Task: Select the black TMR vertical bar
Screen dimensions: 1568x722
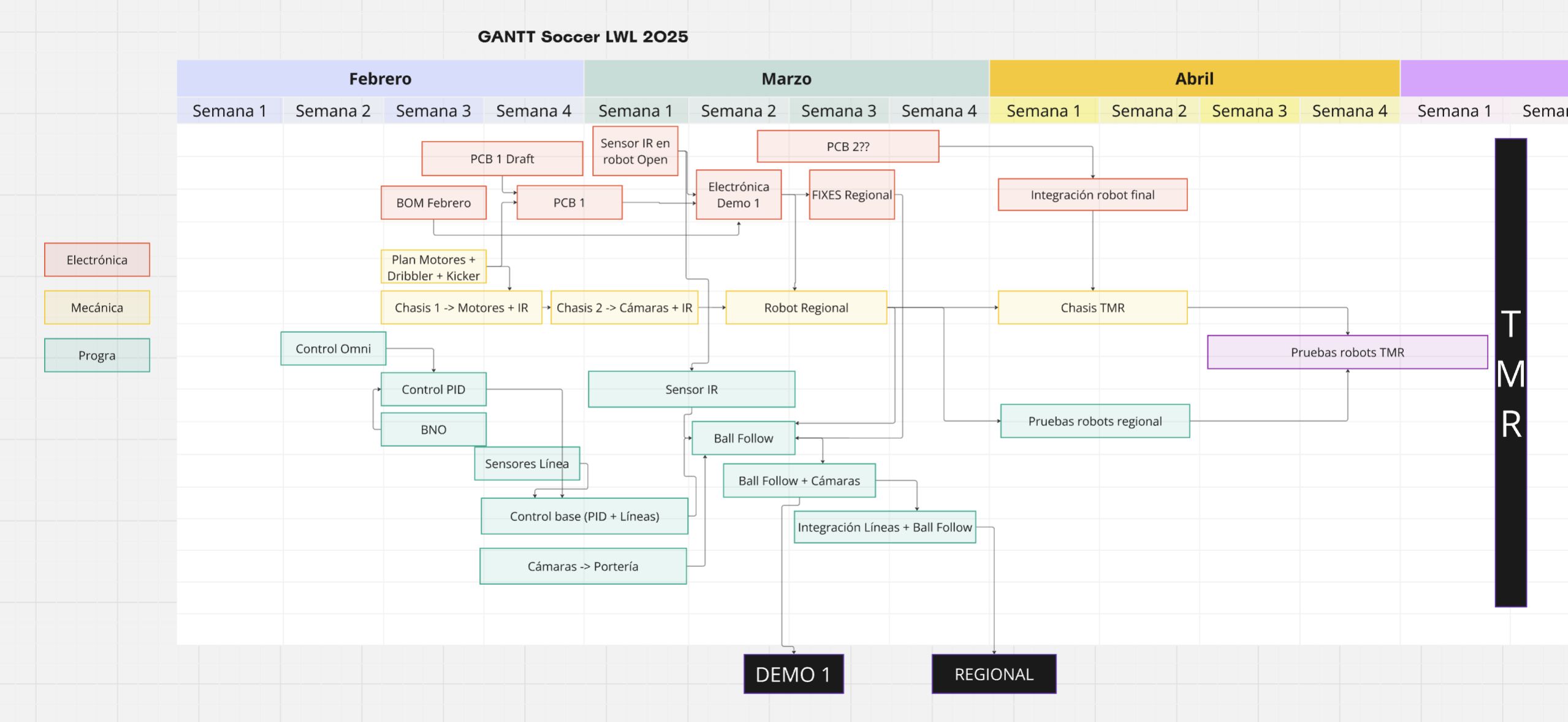Action: tap(1510, 373)
